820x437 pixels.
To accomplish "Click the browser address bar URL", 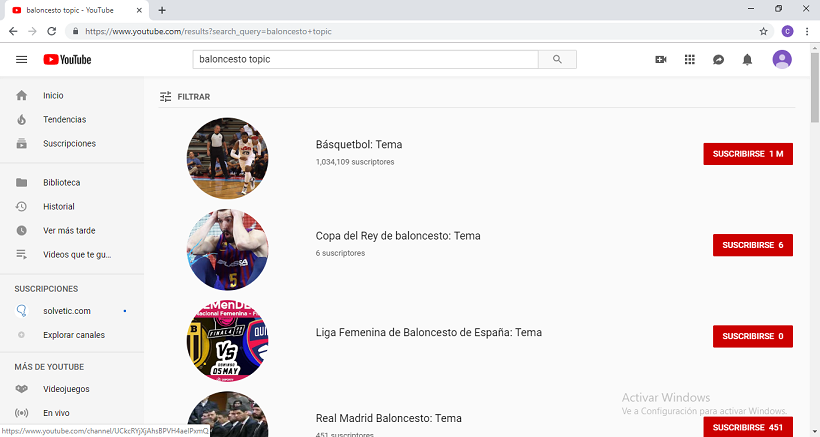I will point(208,31).
